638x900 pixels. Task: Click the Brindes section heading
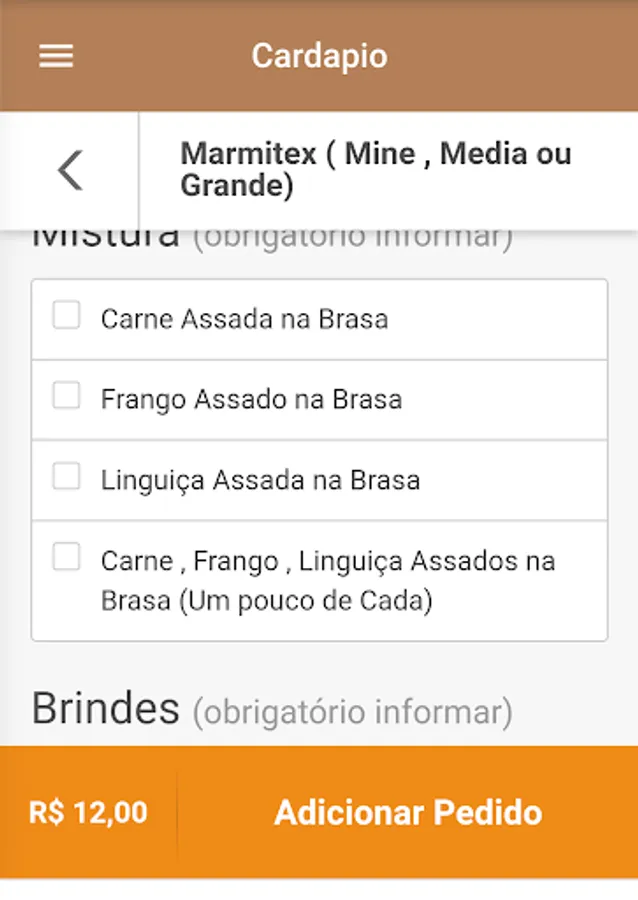click(105, 709)
